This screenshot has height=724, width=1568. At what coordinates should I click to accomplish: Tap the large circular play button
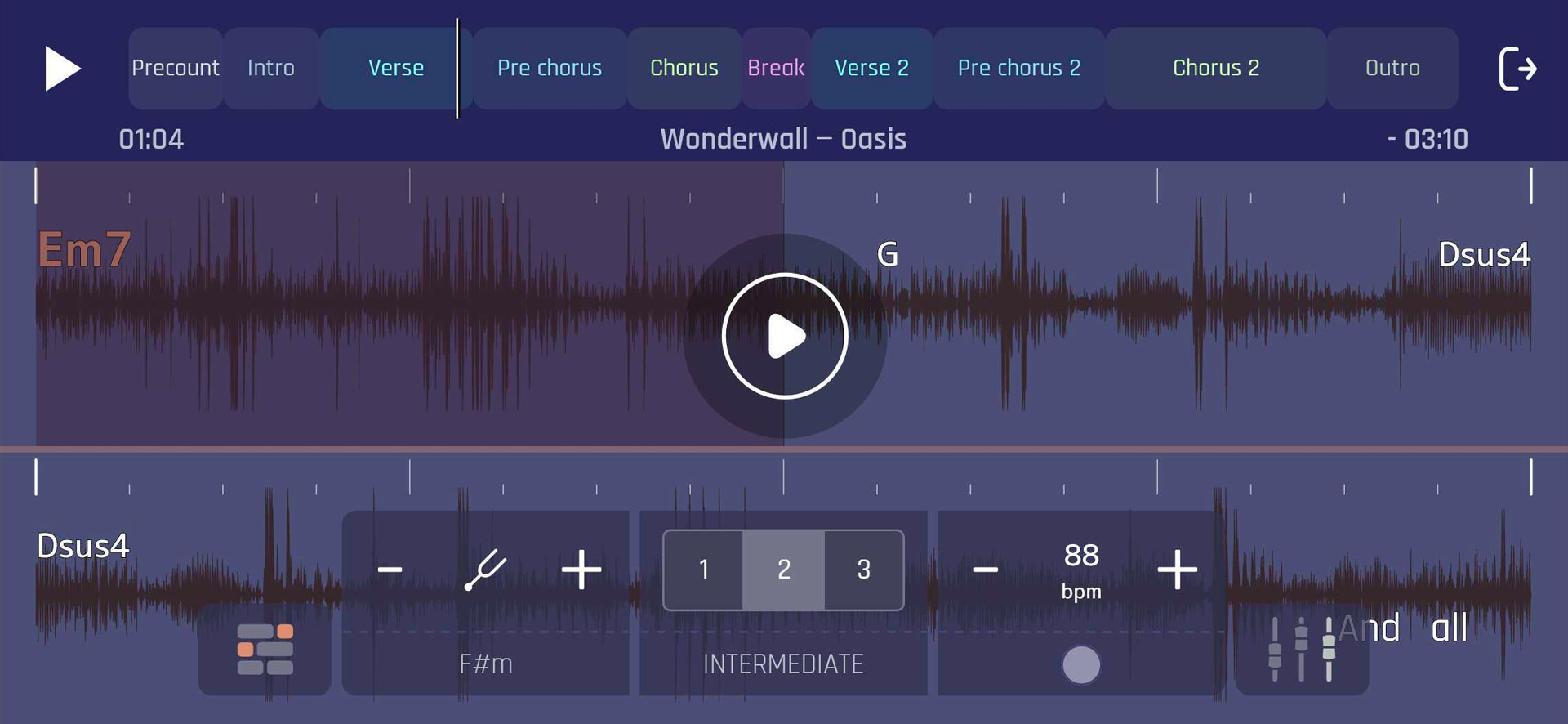(785, 336)
